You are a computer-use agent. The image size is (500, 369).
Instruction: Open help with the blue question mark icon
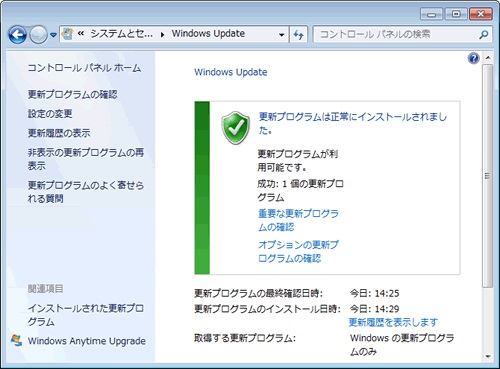(474, 58)
